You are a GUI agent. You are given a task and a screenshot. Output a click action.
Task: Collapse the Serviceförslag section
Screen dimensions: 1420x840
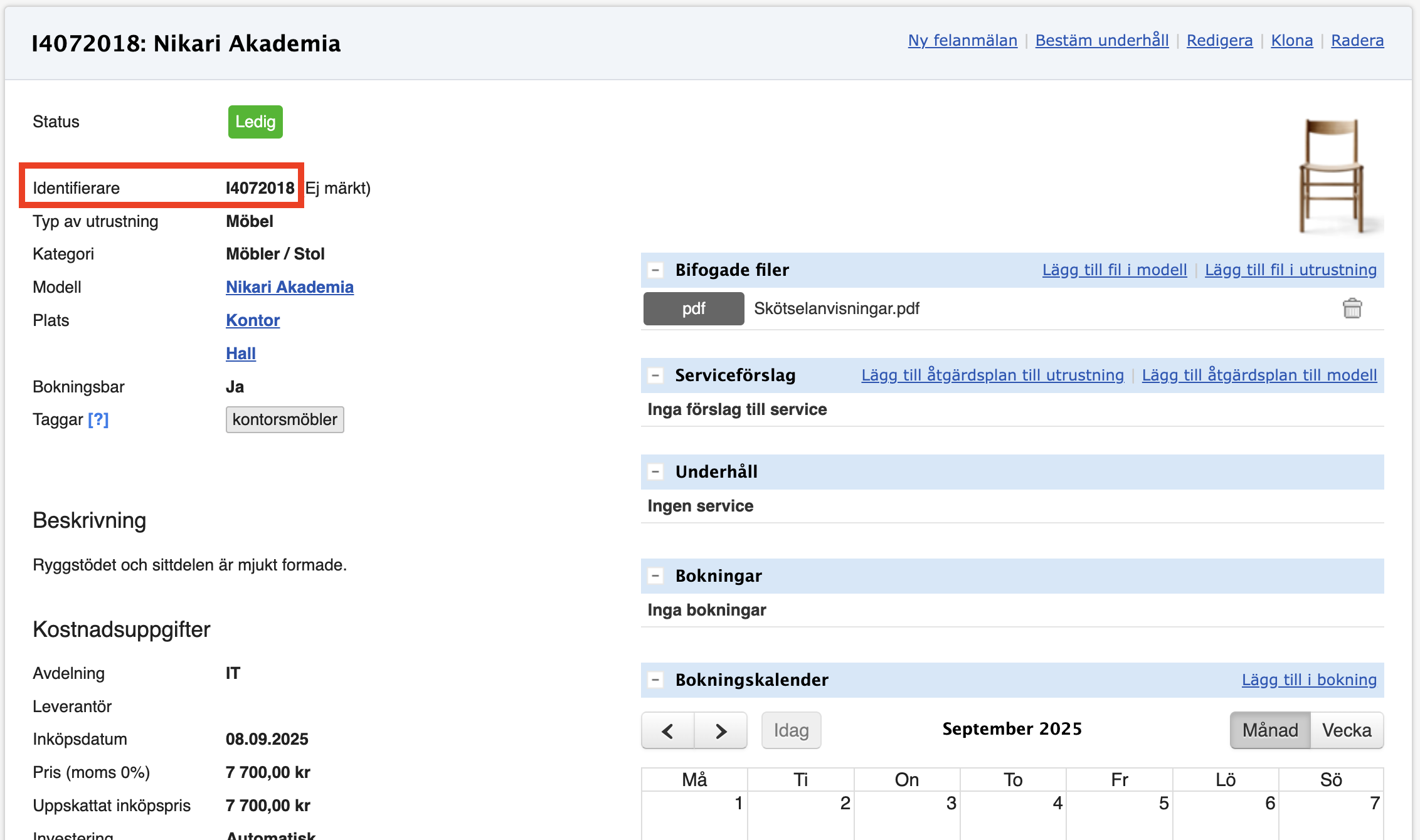tap(655, 375)
